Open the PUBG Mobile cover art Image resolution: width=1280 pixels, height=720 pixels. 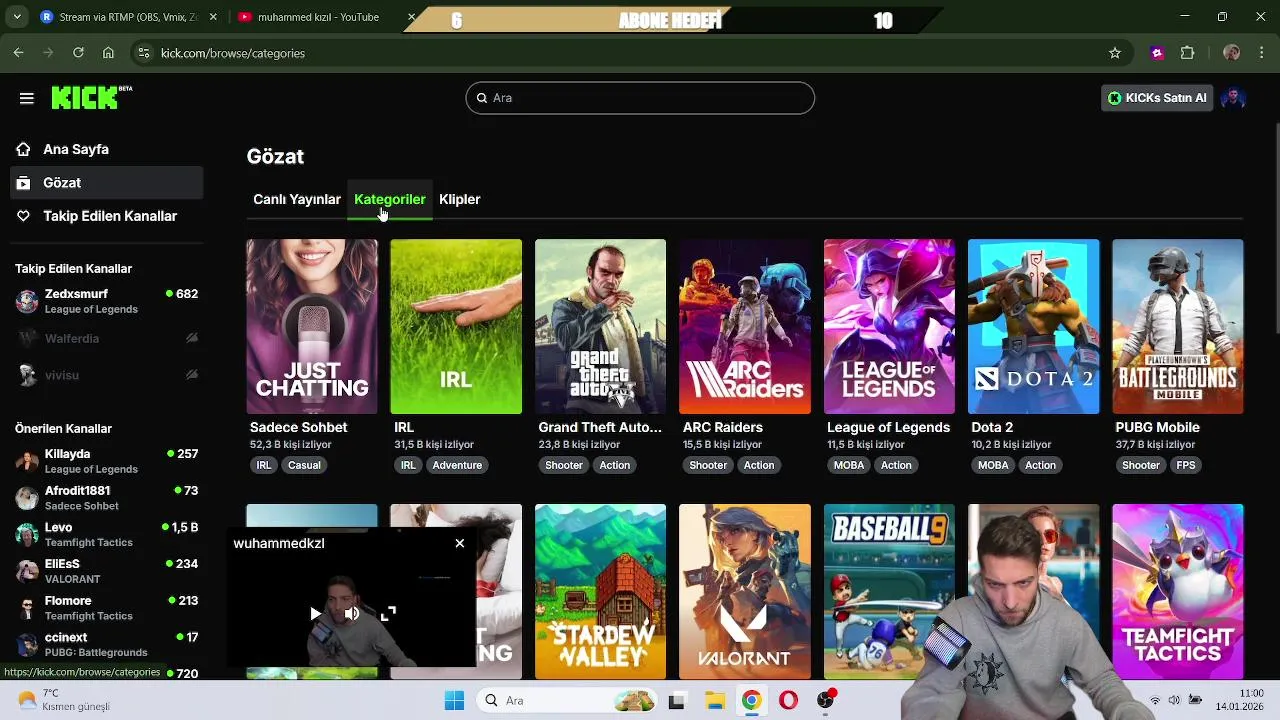click(1178, 326)
